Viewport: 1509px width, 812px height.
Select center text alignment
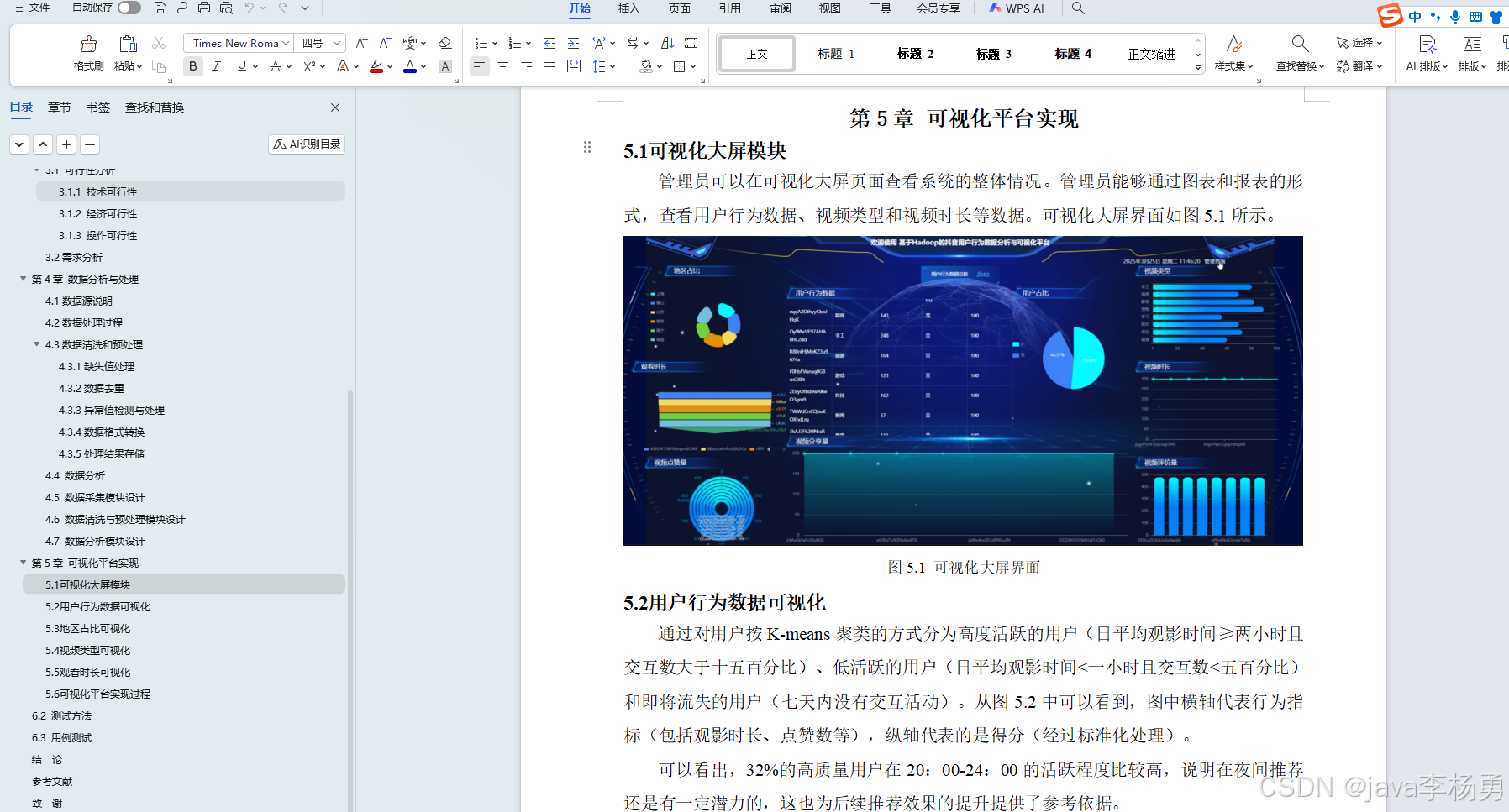coord(502,66)
